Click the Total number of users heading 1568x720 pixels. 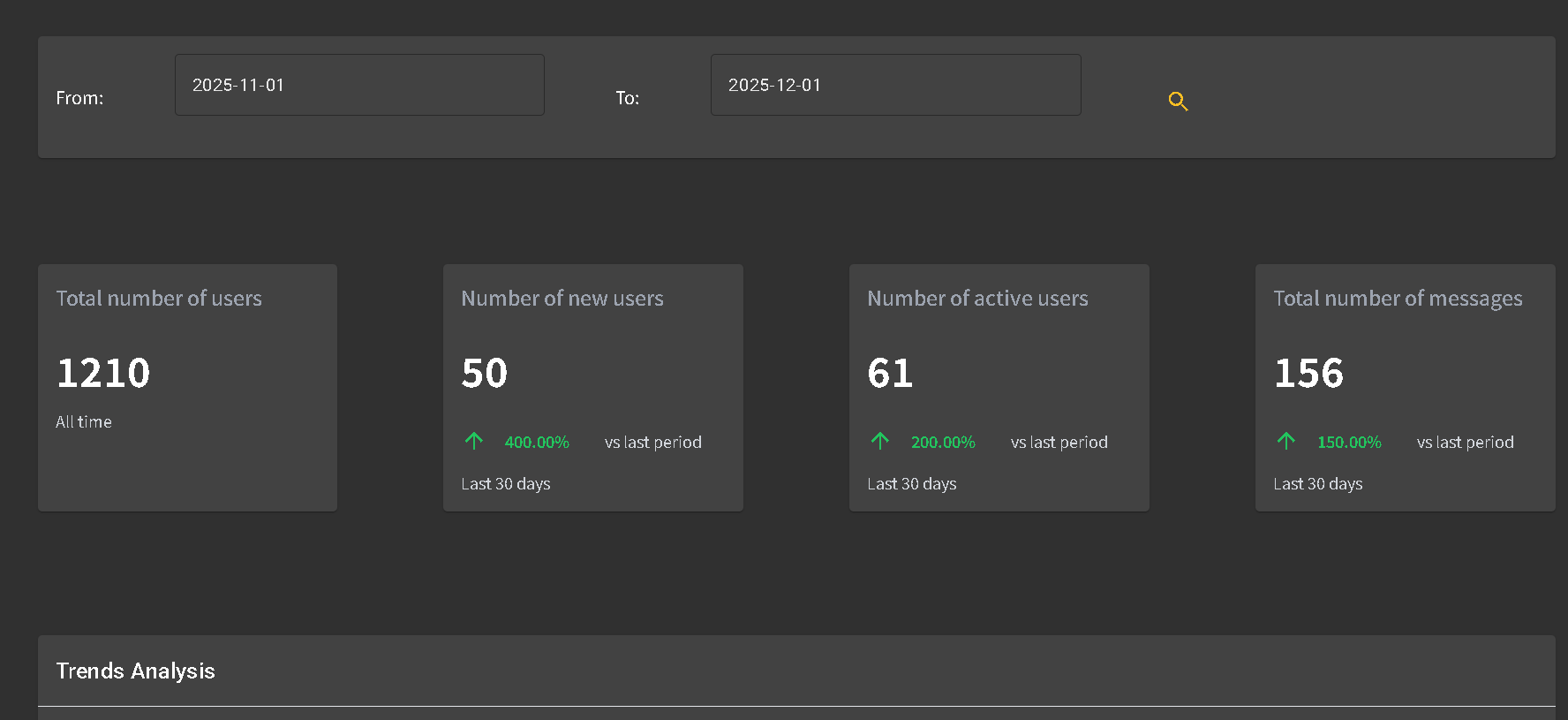159,299
